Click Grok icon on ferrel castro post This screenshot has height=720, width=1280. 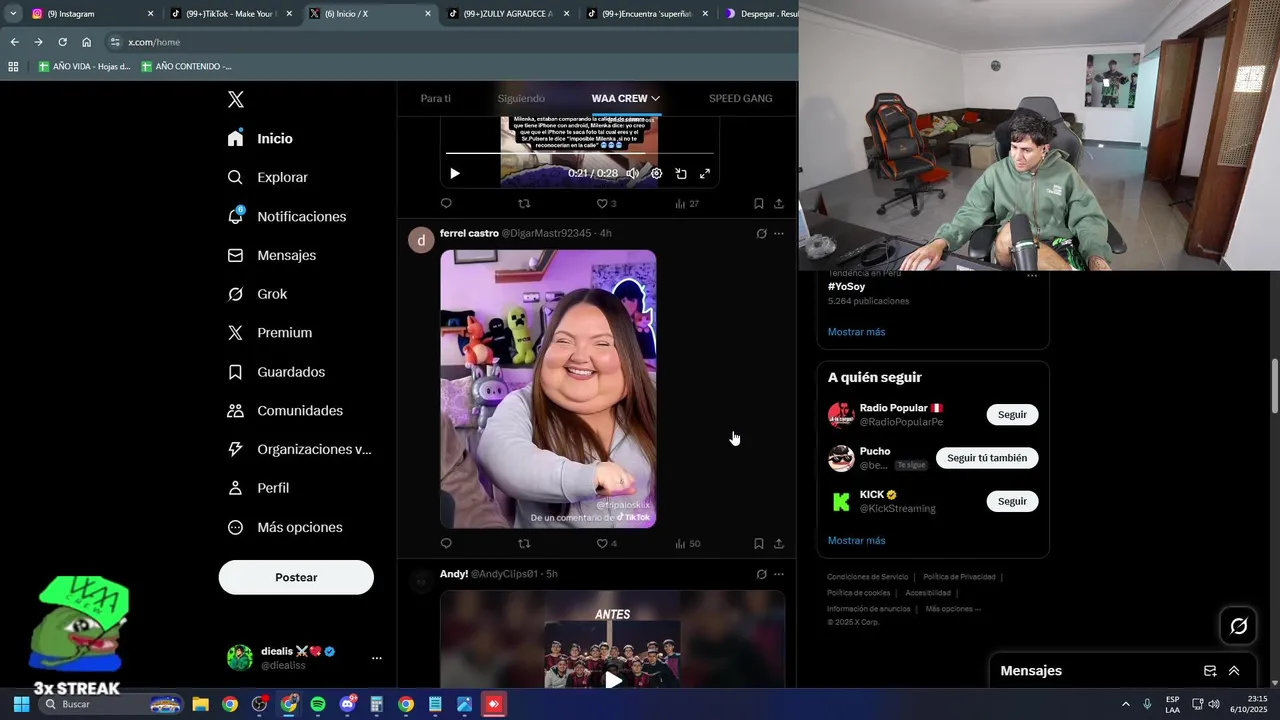click(x=761, y=233)
